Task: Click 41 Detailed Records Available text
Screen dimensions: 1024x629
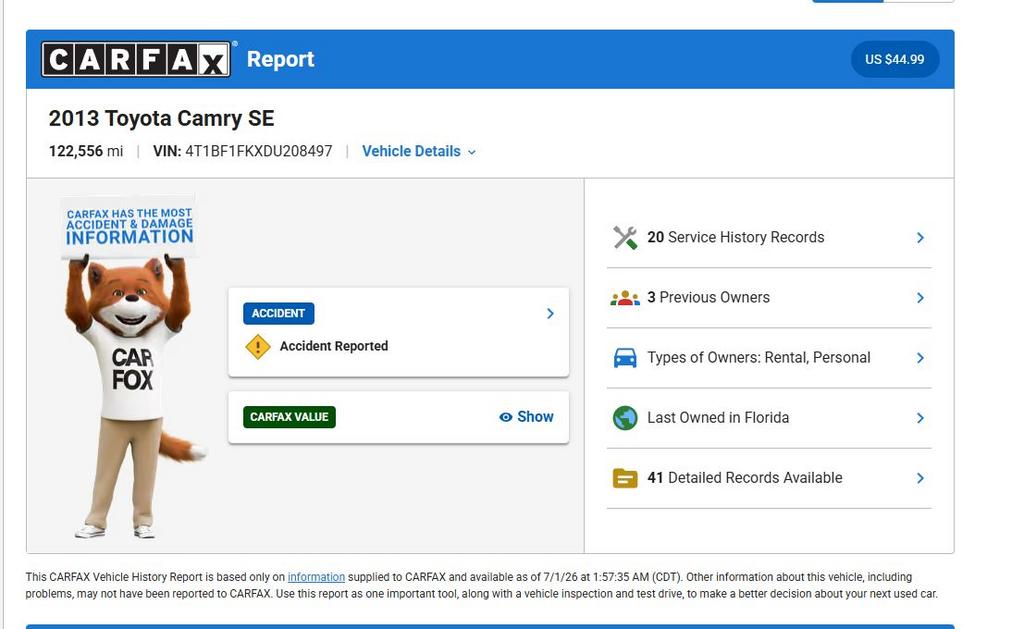Action: [744, 477]
